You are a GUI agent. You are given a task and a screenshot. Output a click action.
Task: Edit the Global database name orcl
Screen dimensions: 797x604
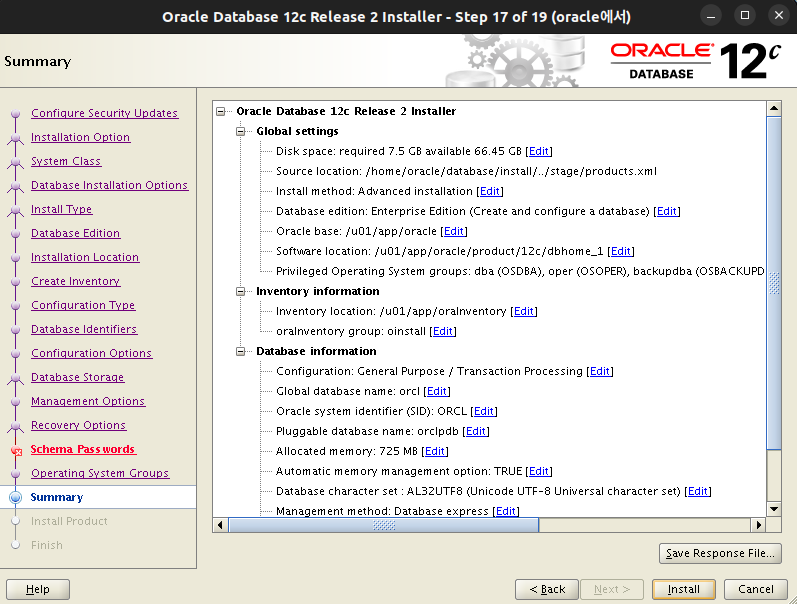437,391
